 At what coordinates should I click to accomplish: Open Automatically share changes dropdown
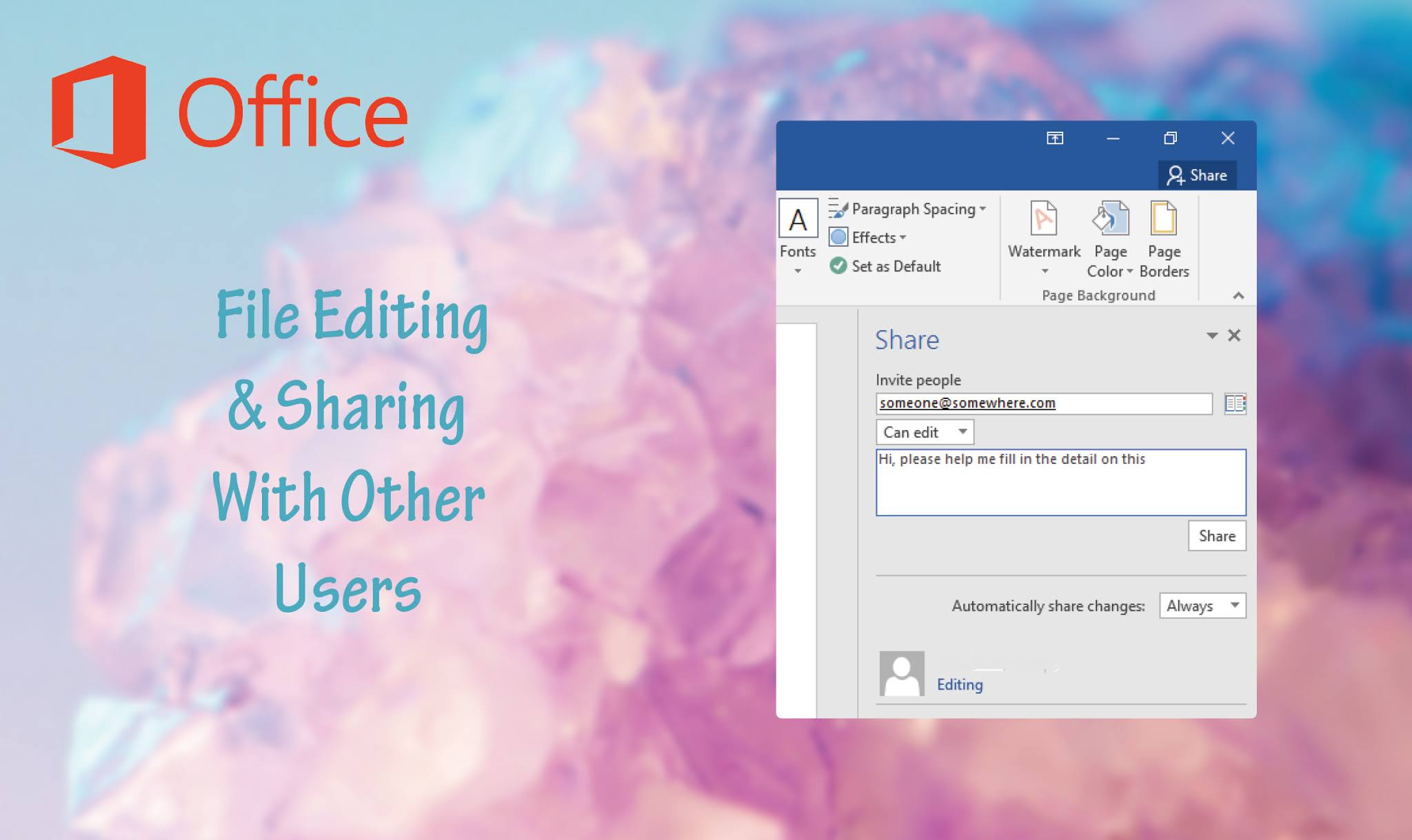click(1202, 606)
